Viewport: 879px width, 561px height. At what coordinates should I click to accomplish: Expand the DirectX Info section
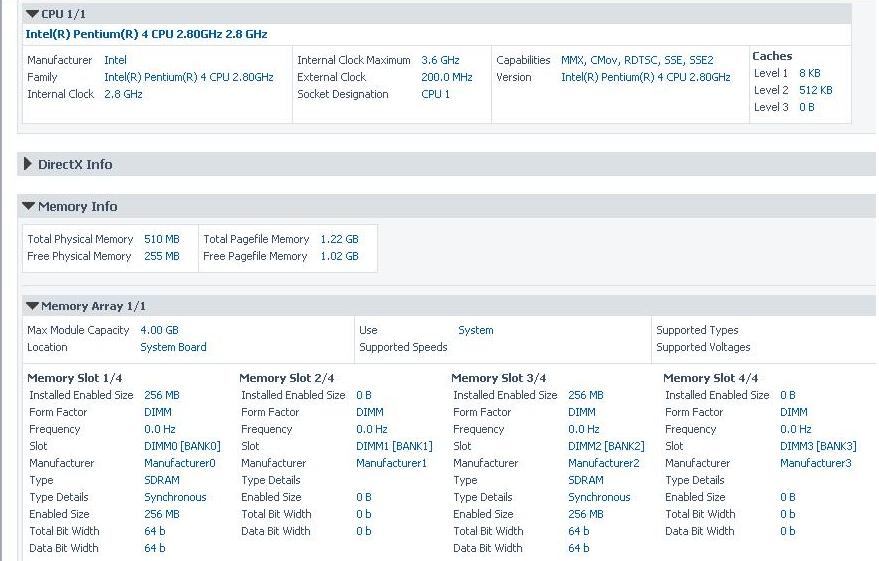(27, 164)
